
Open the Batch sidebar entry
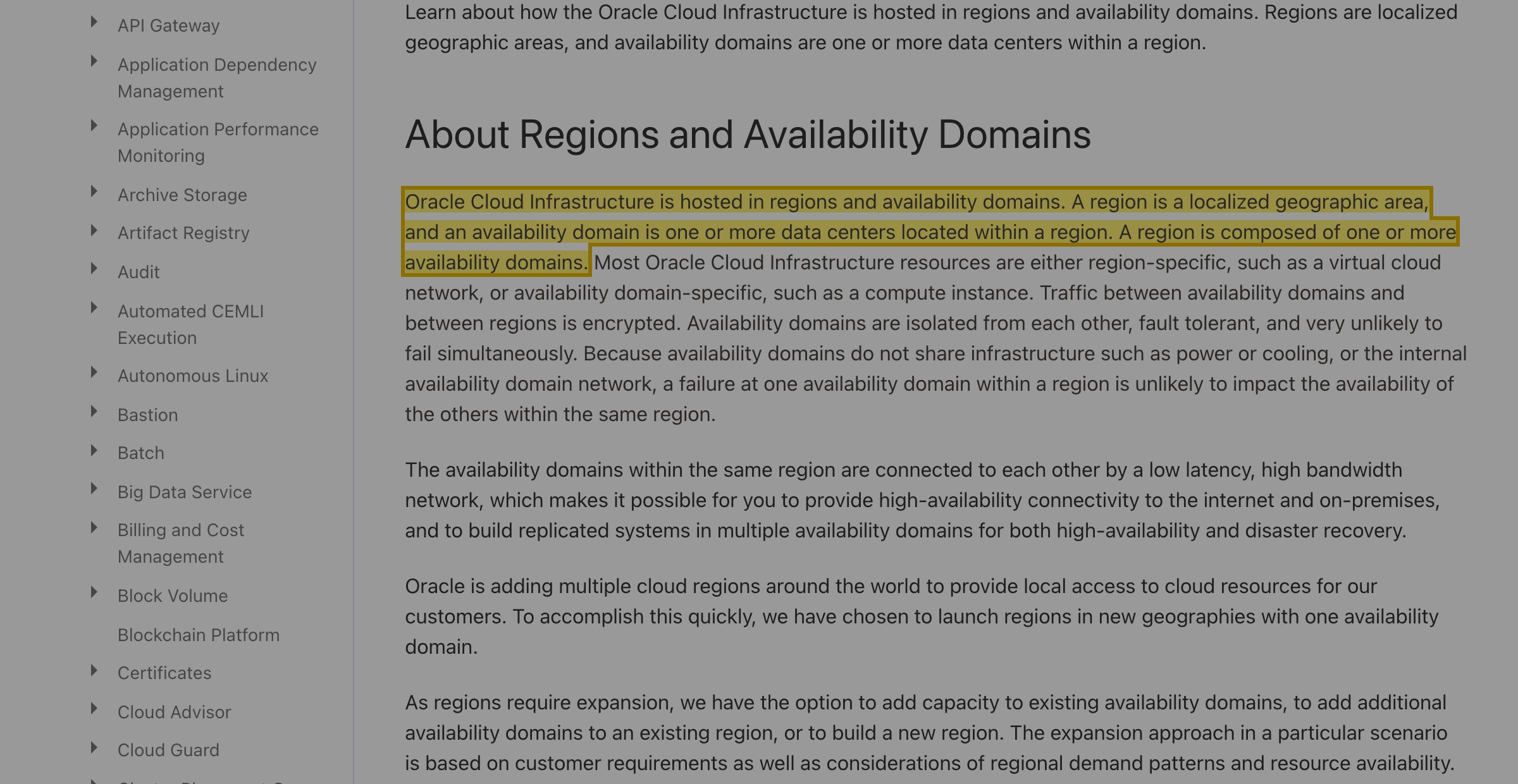(x=140, y=453)
